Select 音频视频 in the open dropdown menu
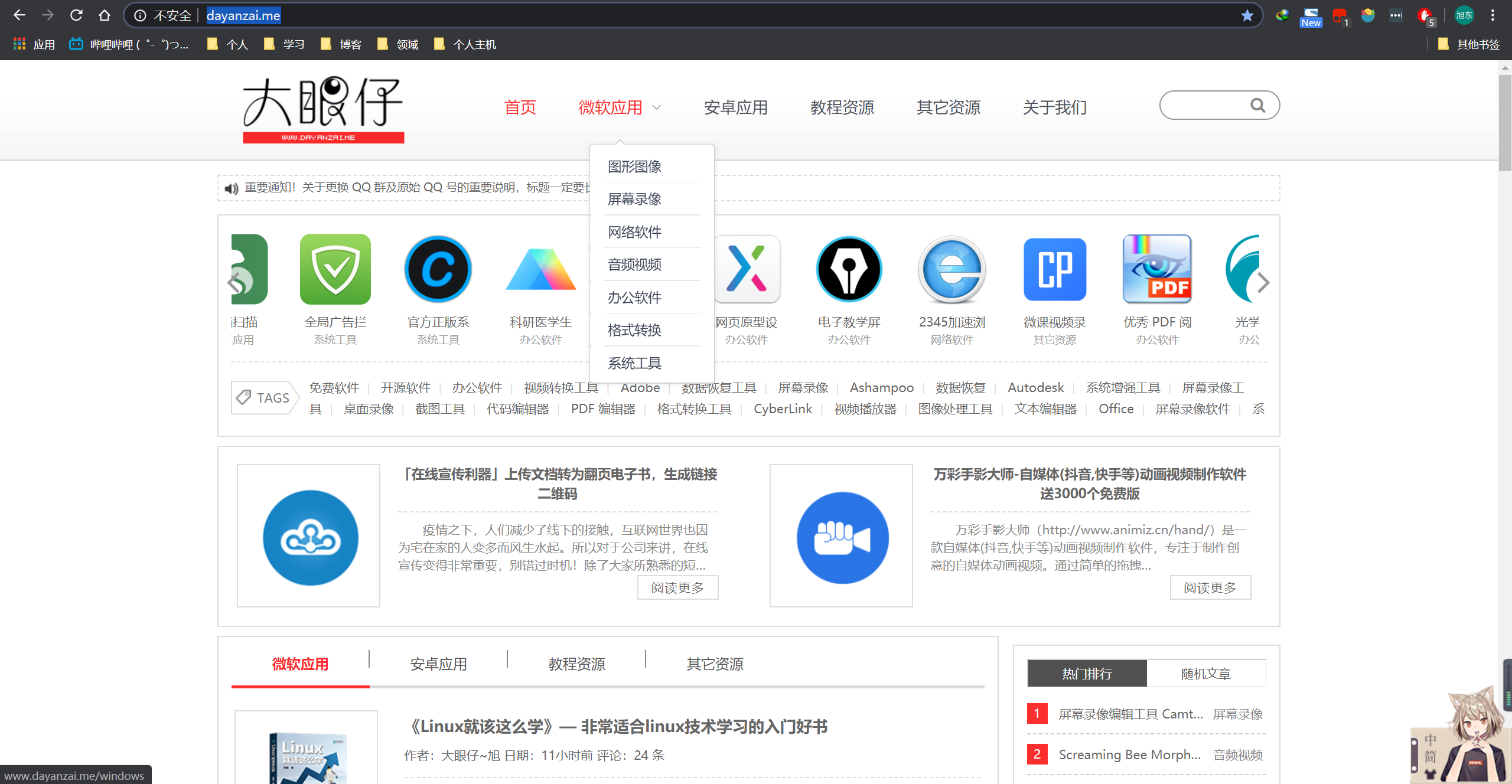 pos(634,264)
